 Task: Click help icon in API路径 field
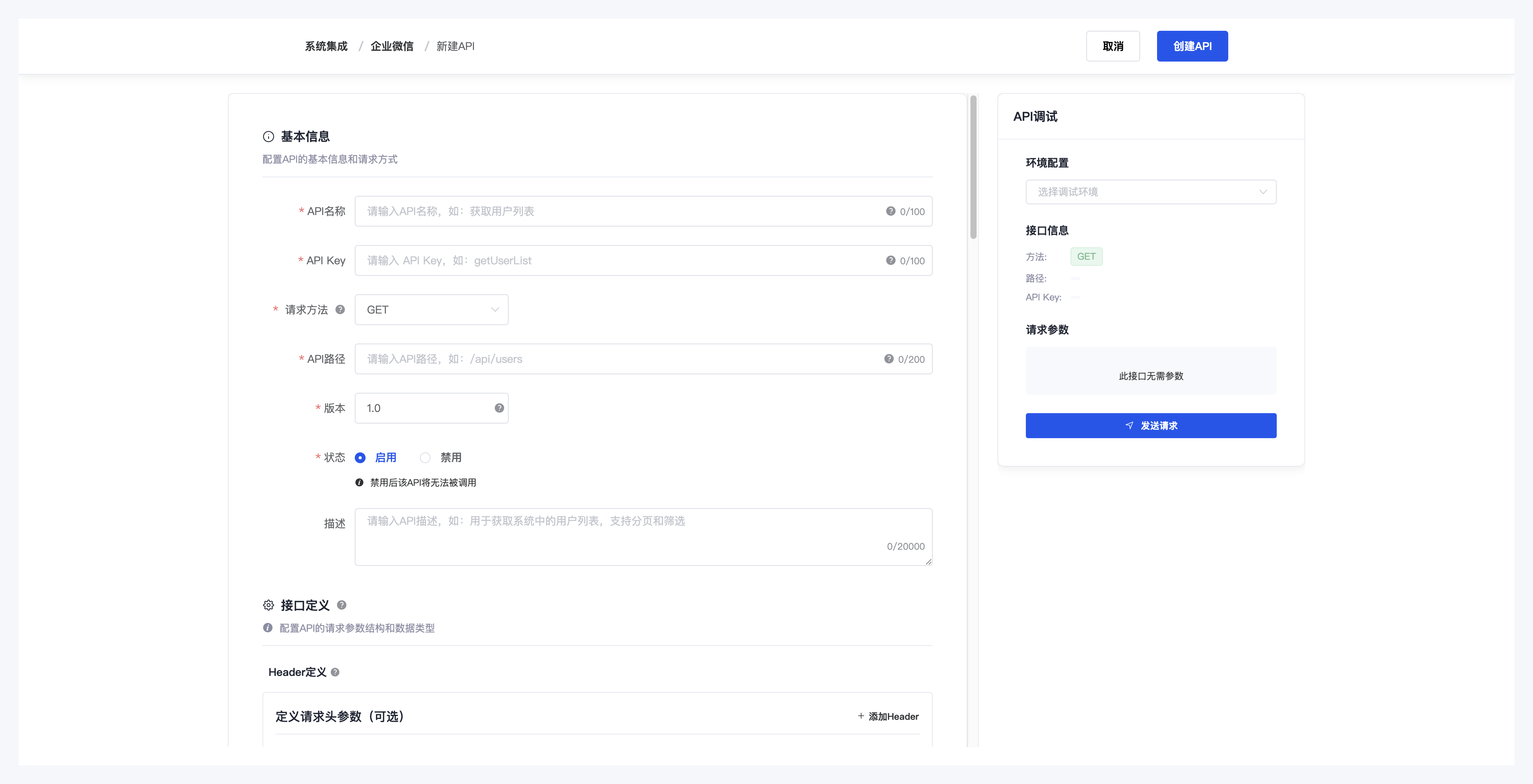(888, 359)
